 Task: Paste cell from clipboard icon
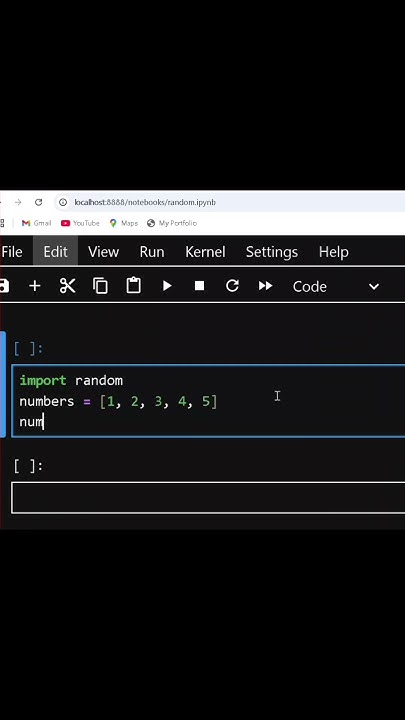point(133,286)
